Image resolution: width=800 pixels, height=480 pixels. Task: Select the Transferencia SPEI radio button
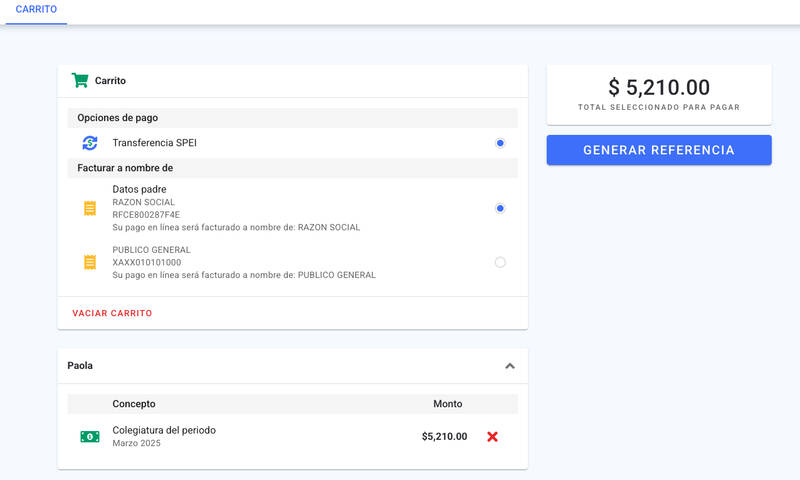[500, 143]
